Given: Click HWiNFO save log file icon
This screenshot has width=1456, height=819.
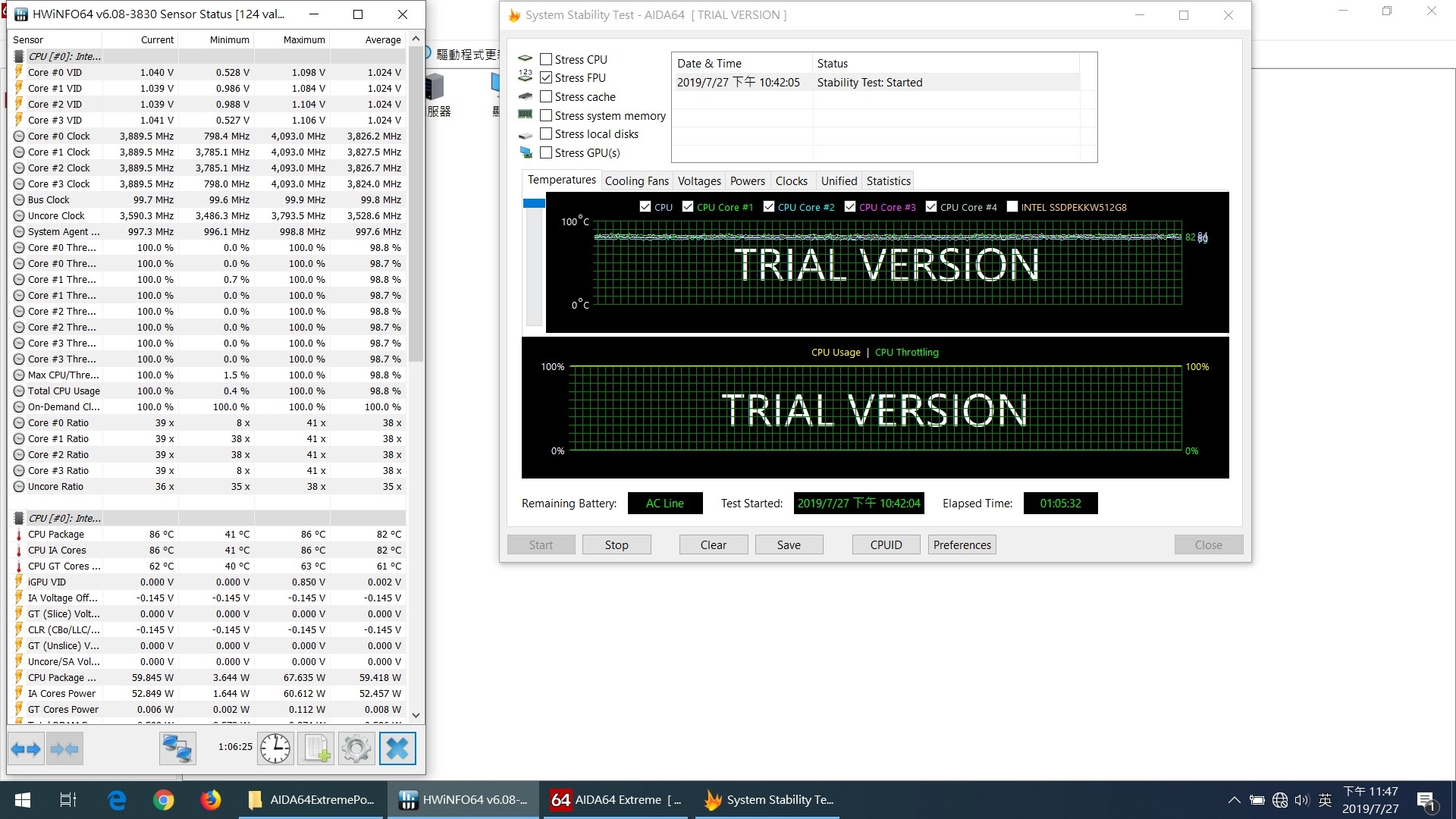Looking at the screenshot, I should pyautogui.click(x=316, y=749).
